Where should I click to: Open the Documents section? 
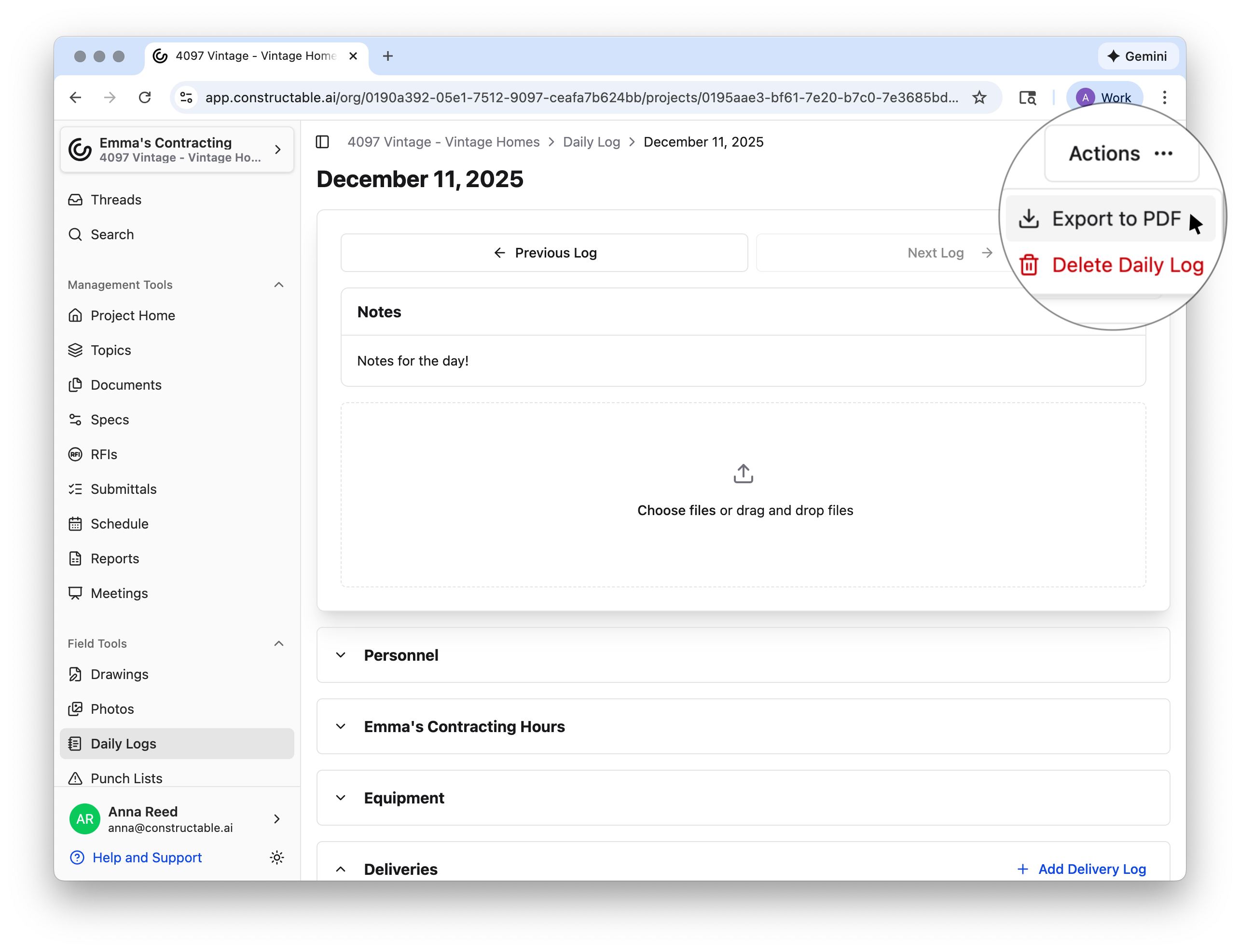[x=176, y=385]
